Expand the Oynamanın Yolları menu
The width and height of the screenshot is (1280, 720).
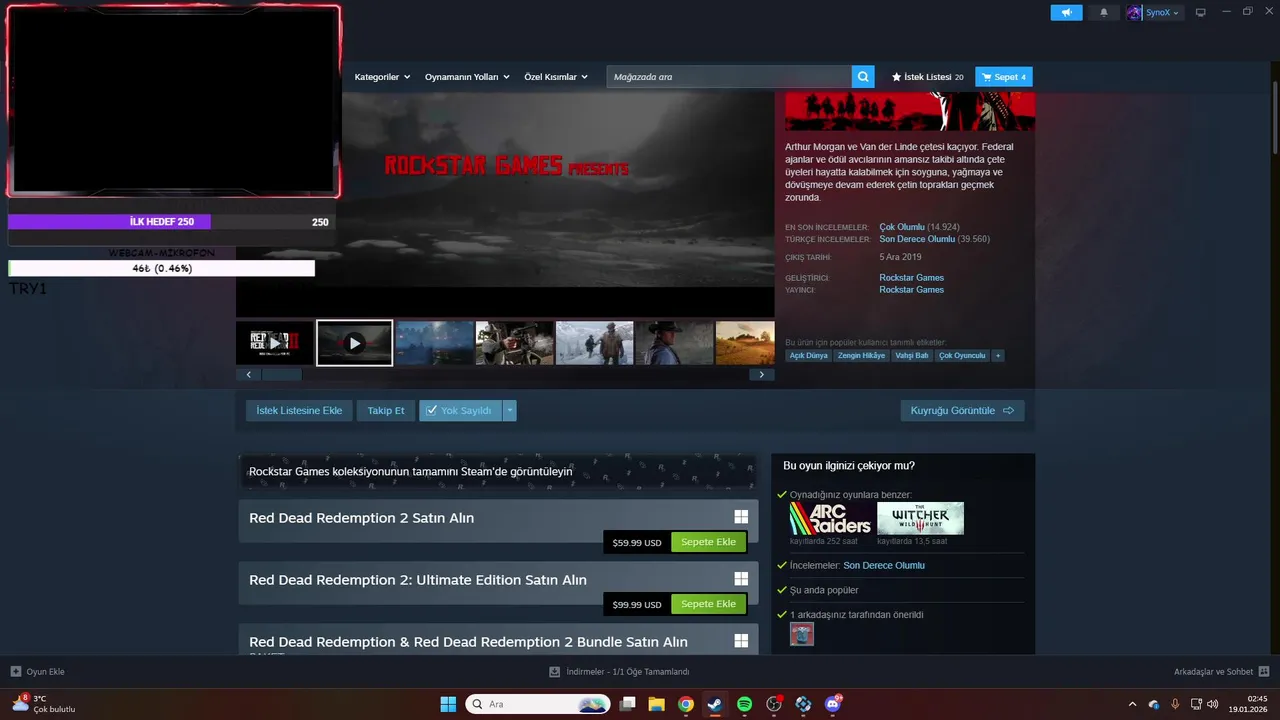[x=467, y=77]
